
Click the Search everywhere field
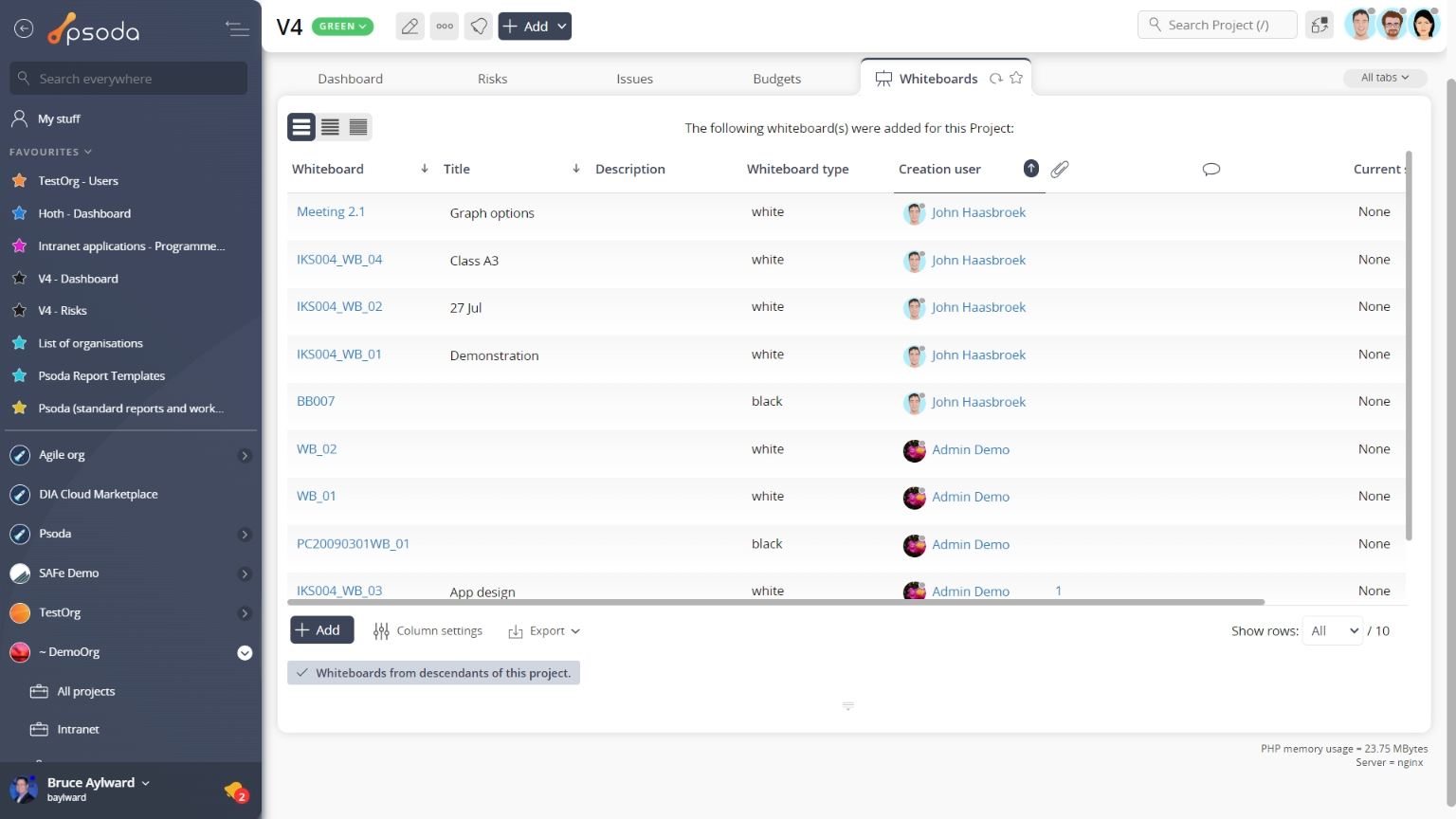pyautogui.click(x=129, y=78)
